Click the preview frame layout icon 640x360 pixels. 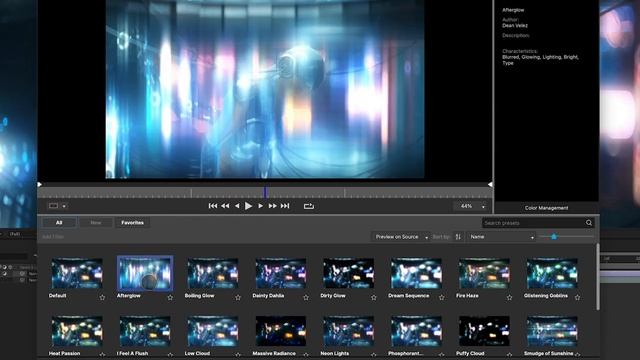[x=53, y=206]
